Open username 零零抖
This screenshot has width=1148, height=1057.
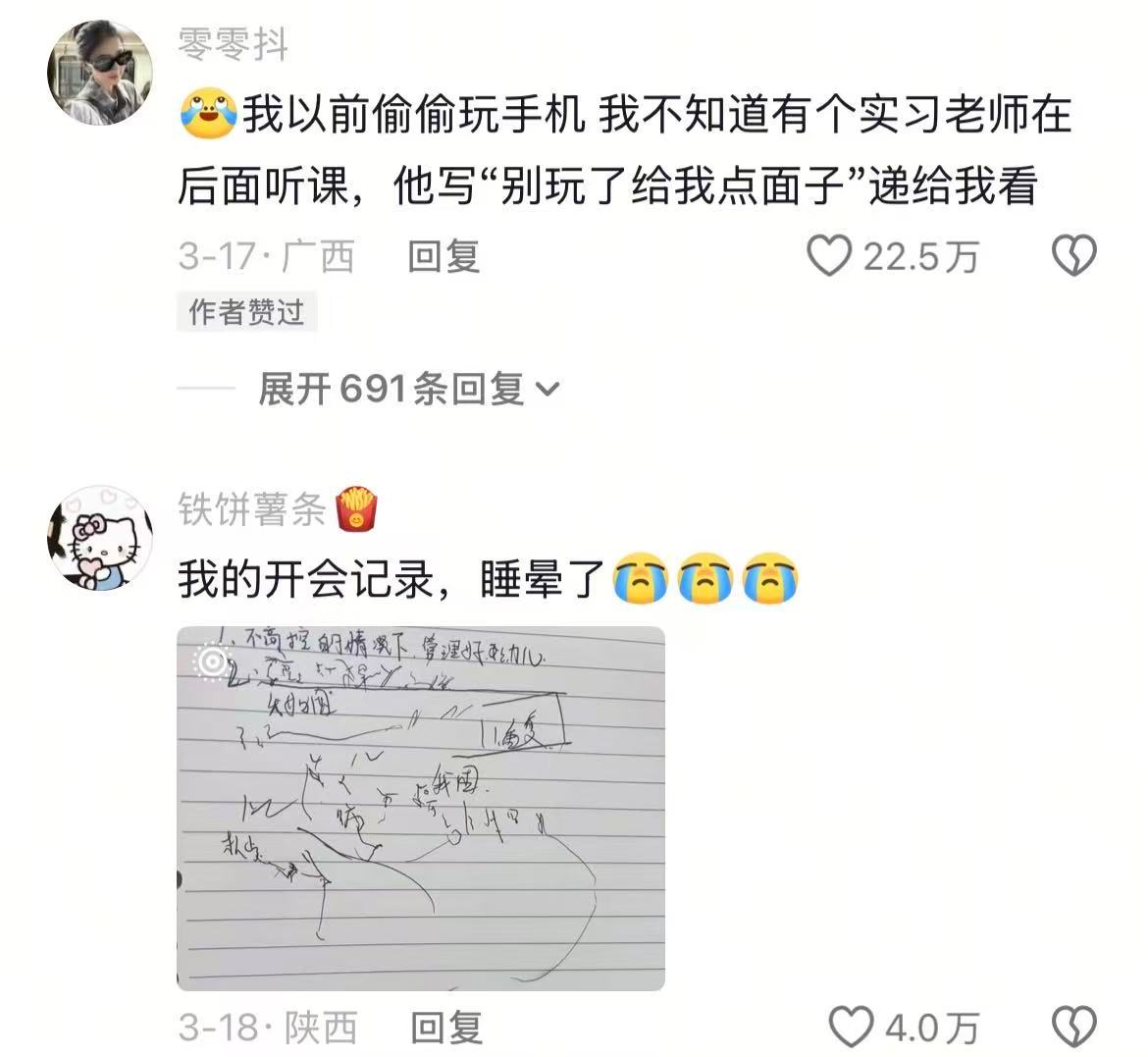[233, 44]
